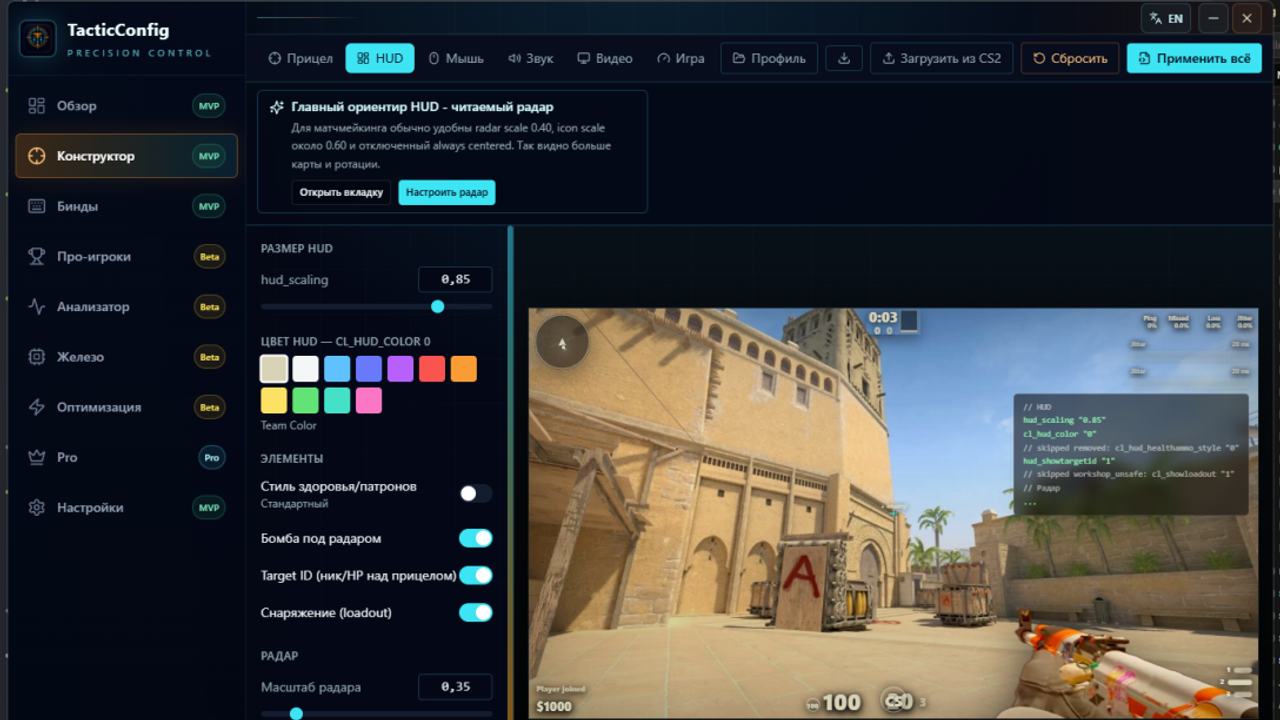1280x720 pixels.
Task: Toggle Стиль здоровья/патронов switch
Action: (x=475, y=493)
